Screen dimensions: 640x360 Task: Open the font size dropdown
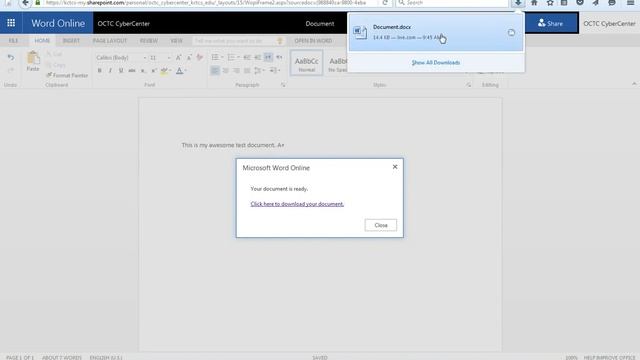pyautogui.click(x=169, y=58)
